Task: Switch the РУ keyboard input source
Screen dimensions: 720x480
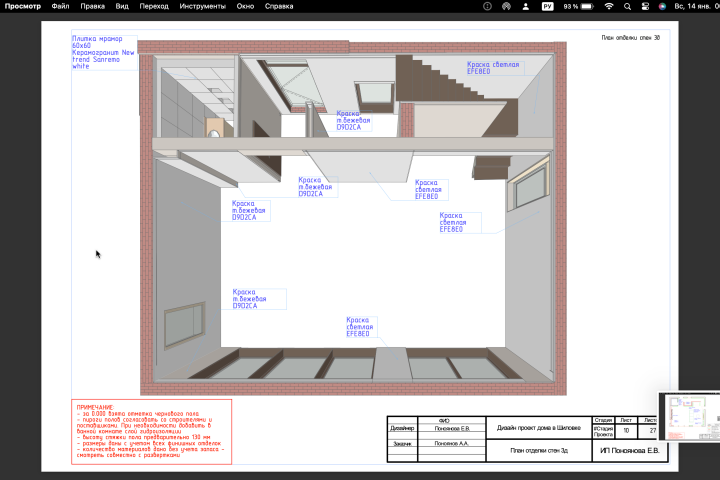Action: 547,6
